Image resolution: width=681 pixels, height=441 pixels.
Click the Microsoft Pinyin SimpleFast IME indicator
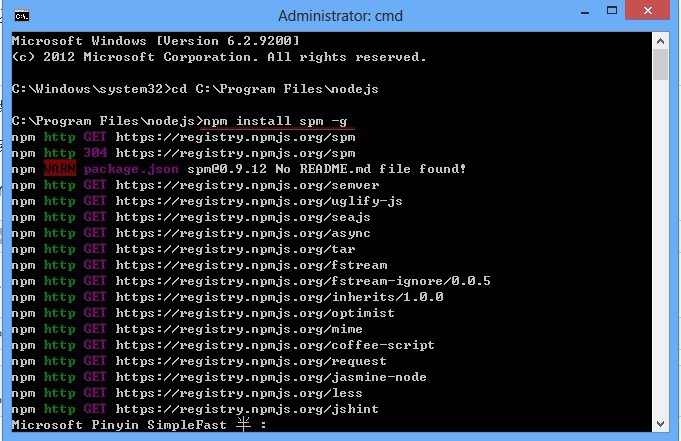point(119,424)
